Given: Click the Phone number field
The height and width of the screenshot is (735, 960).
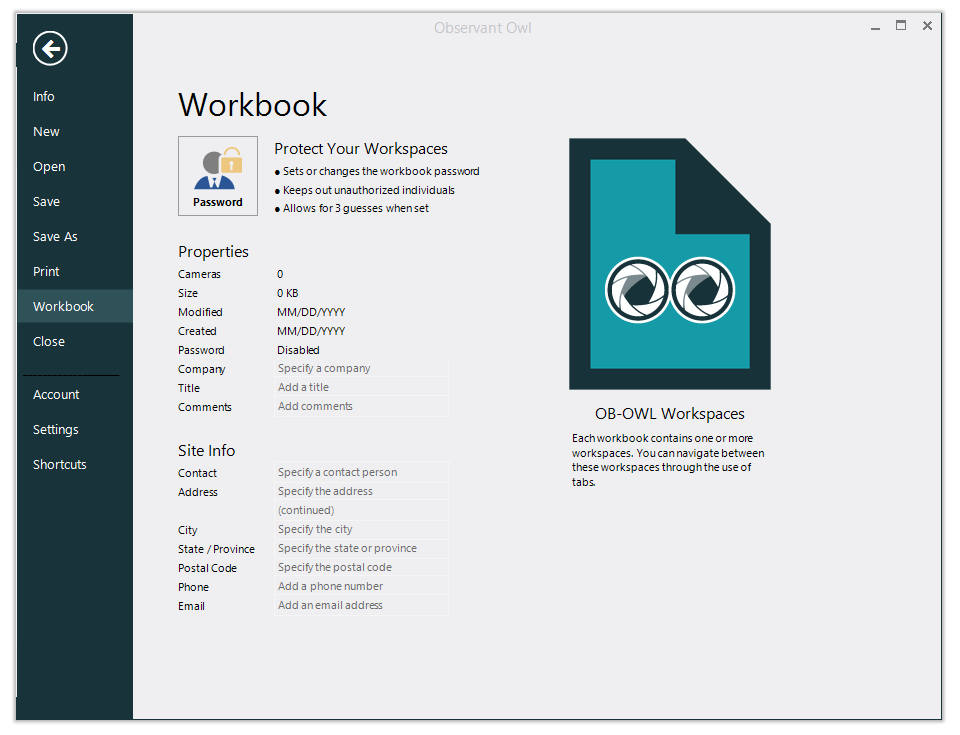Looking at the screenshot, I should 361,586.
